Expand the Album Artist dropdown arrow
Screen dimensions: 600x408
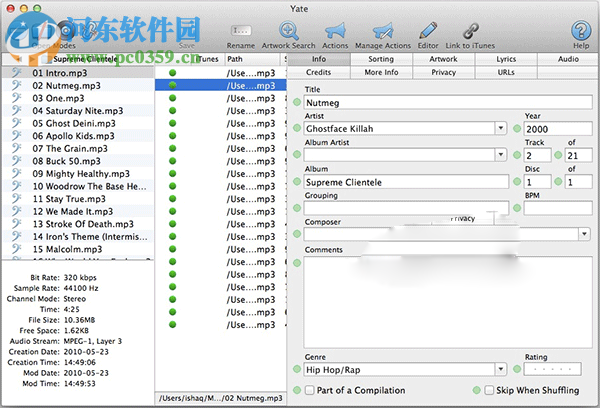click(x=501, y=155)
